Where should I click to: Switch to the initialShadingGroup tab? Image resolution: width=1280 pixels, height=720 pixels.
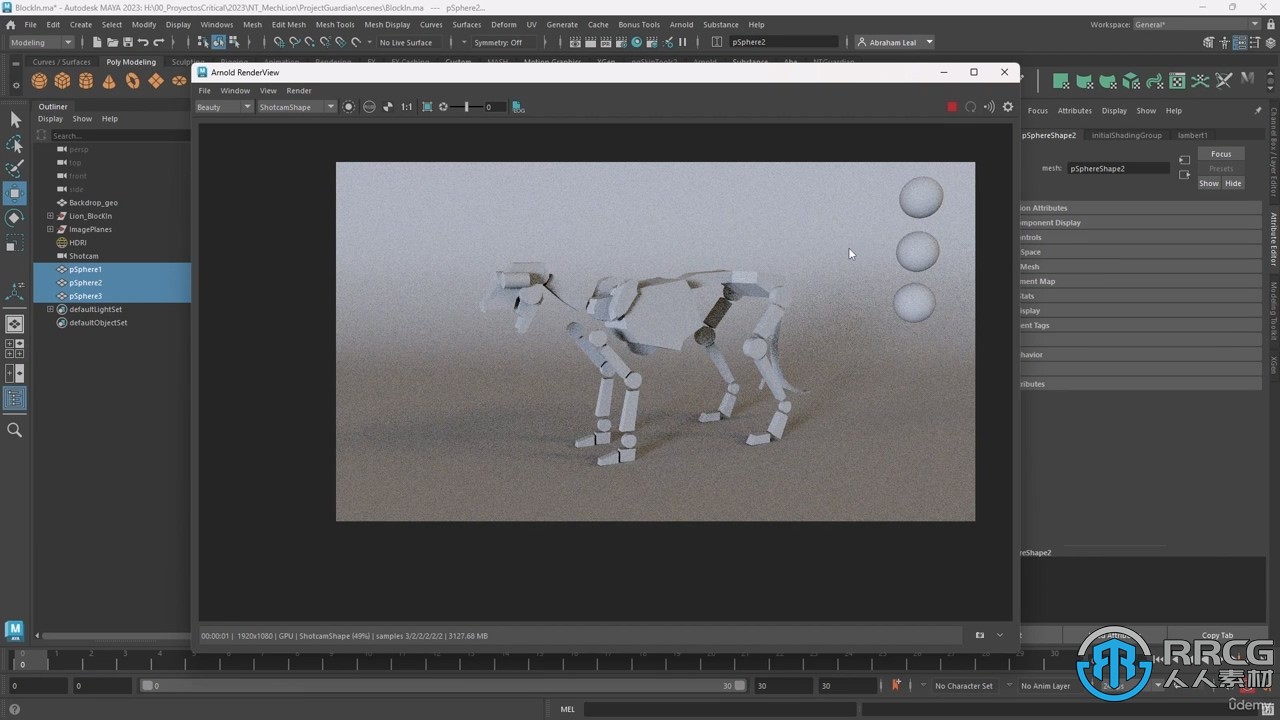pyautogui.click(x=1126, y=135)
